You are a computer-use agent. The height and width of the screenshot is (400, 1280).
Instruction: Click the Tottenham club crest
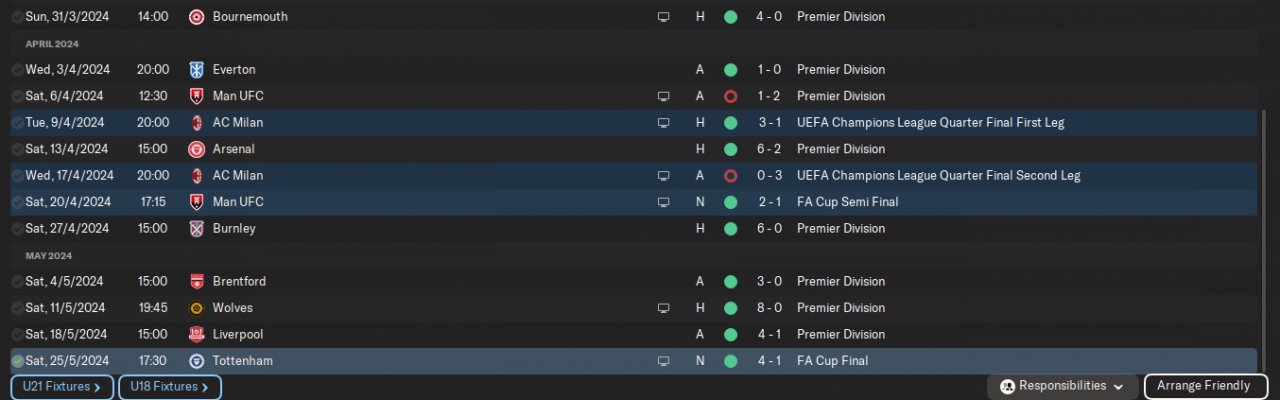197,361
